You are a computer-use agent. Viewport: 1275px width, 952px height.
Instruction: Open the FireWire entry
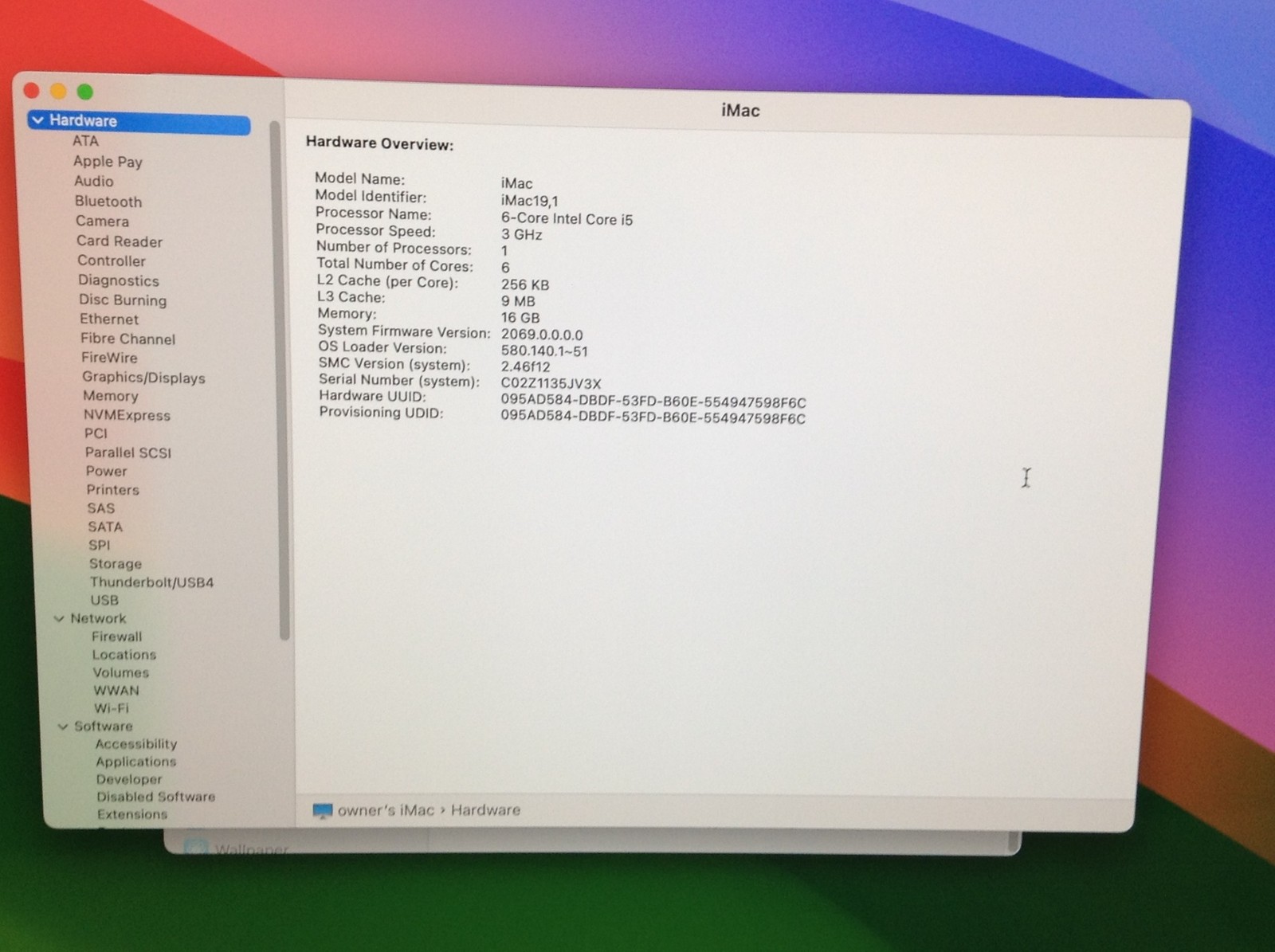pos(109,358)
